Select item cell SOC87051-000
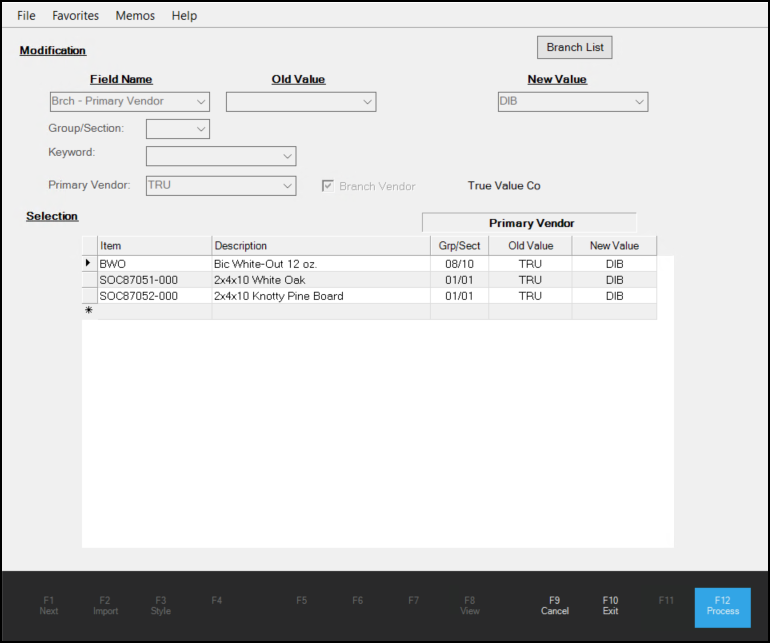 coord(155,280)
